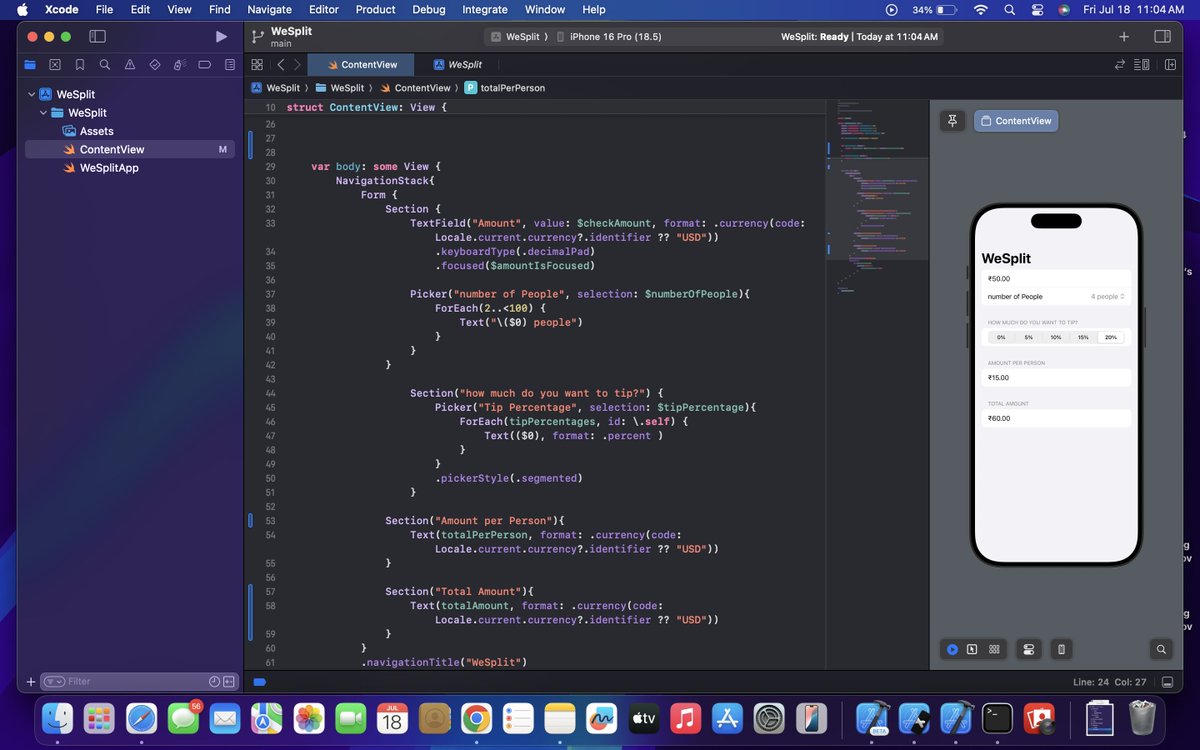The height and width of the screenshot is (750, 1200).
Task: Select ContentView in the navigator
Action: point(130,149)
